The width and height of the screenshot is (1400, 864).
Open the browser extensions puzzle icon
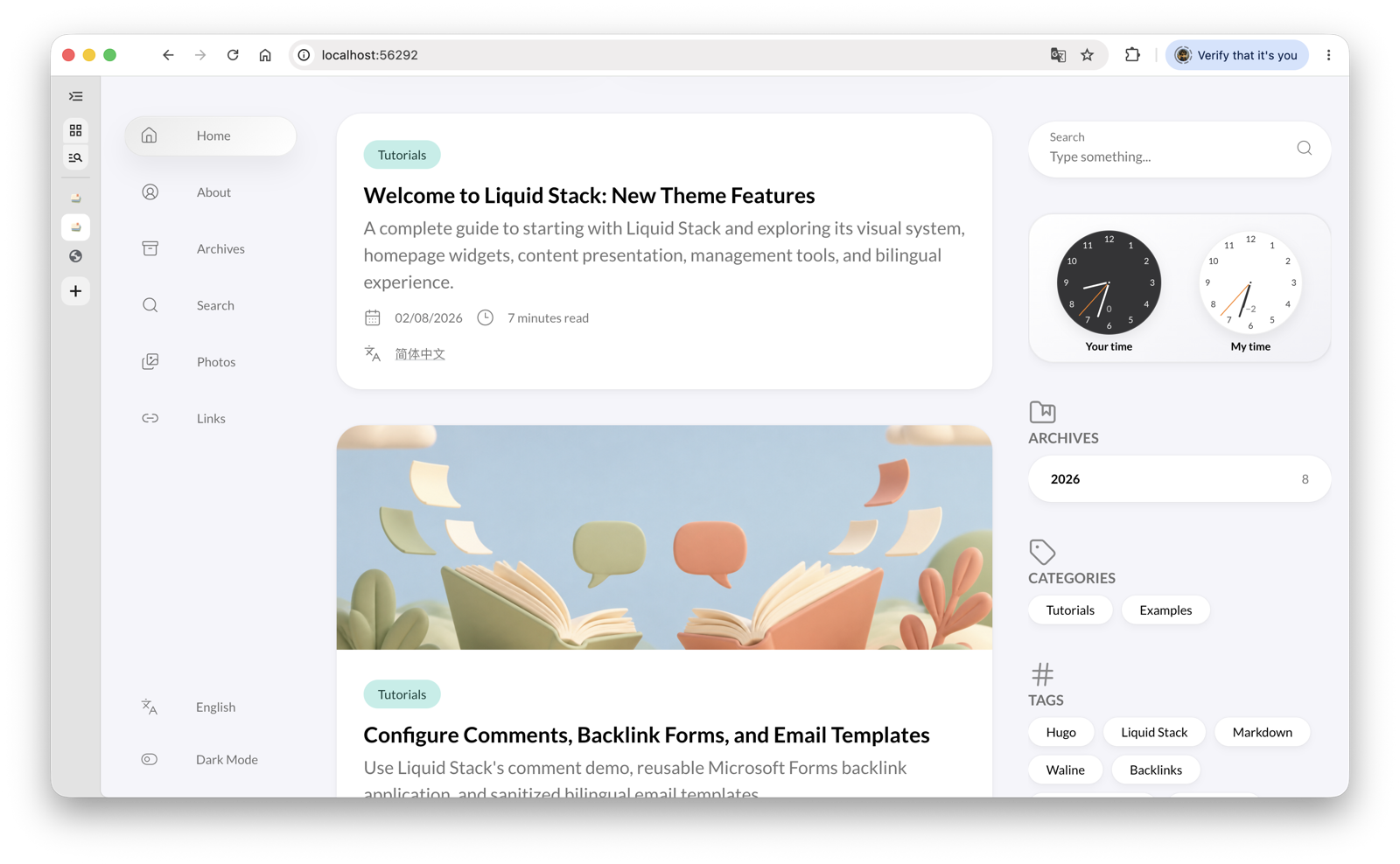1132,55
